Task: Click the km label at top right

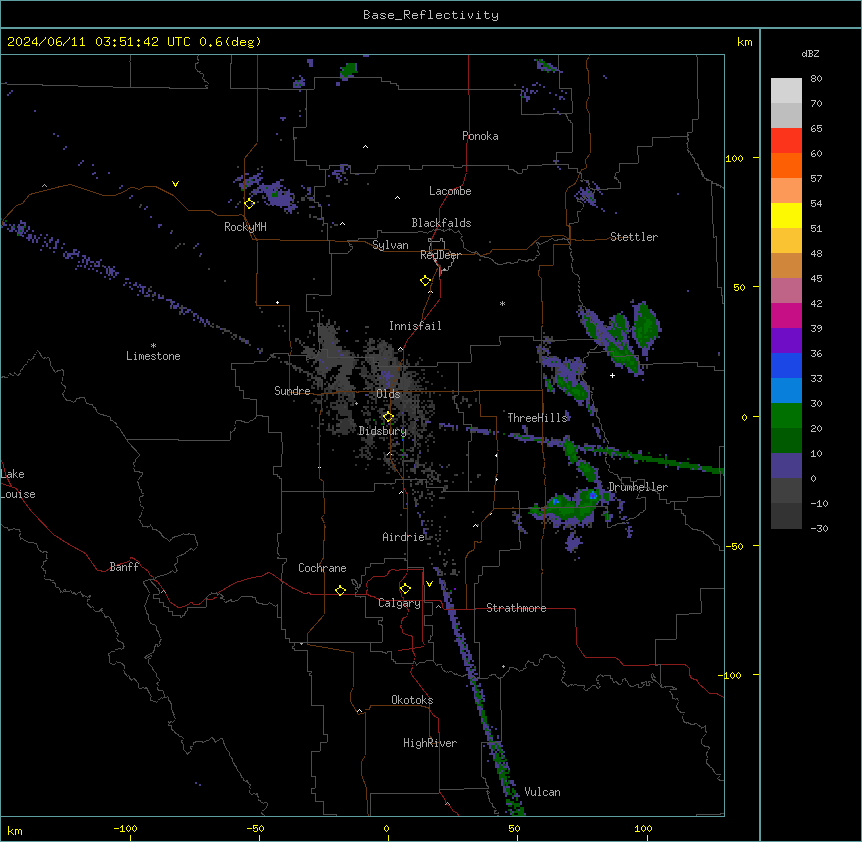Action: click(744, 42)
